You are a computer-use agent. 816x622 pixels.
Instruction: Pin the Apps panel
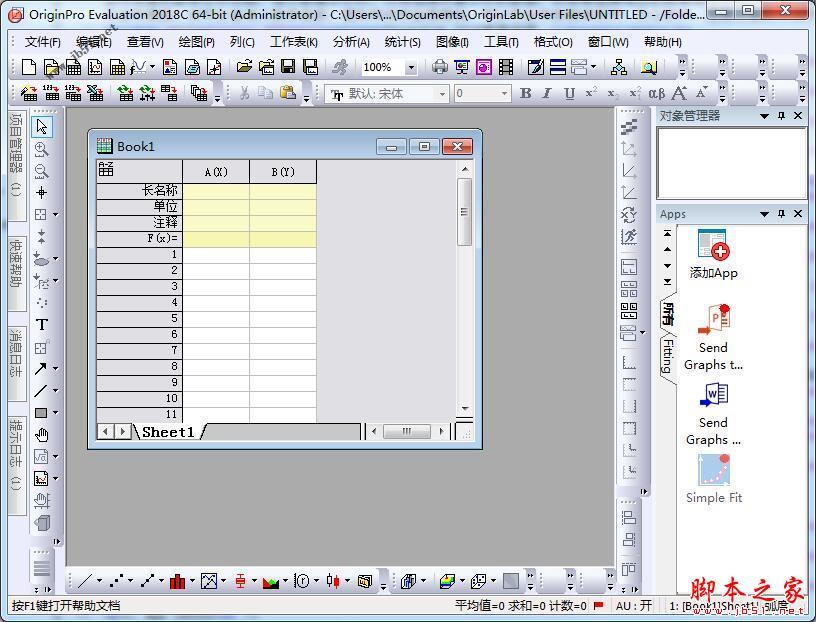[781, 213]
